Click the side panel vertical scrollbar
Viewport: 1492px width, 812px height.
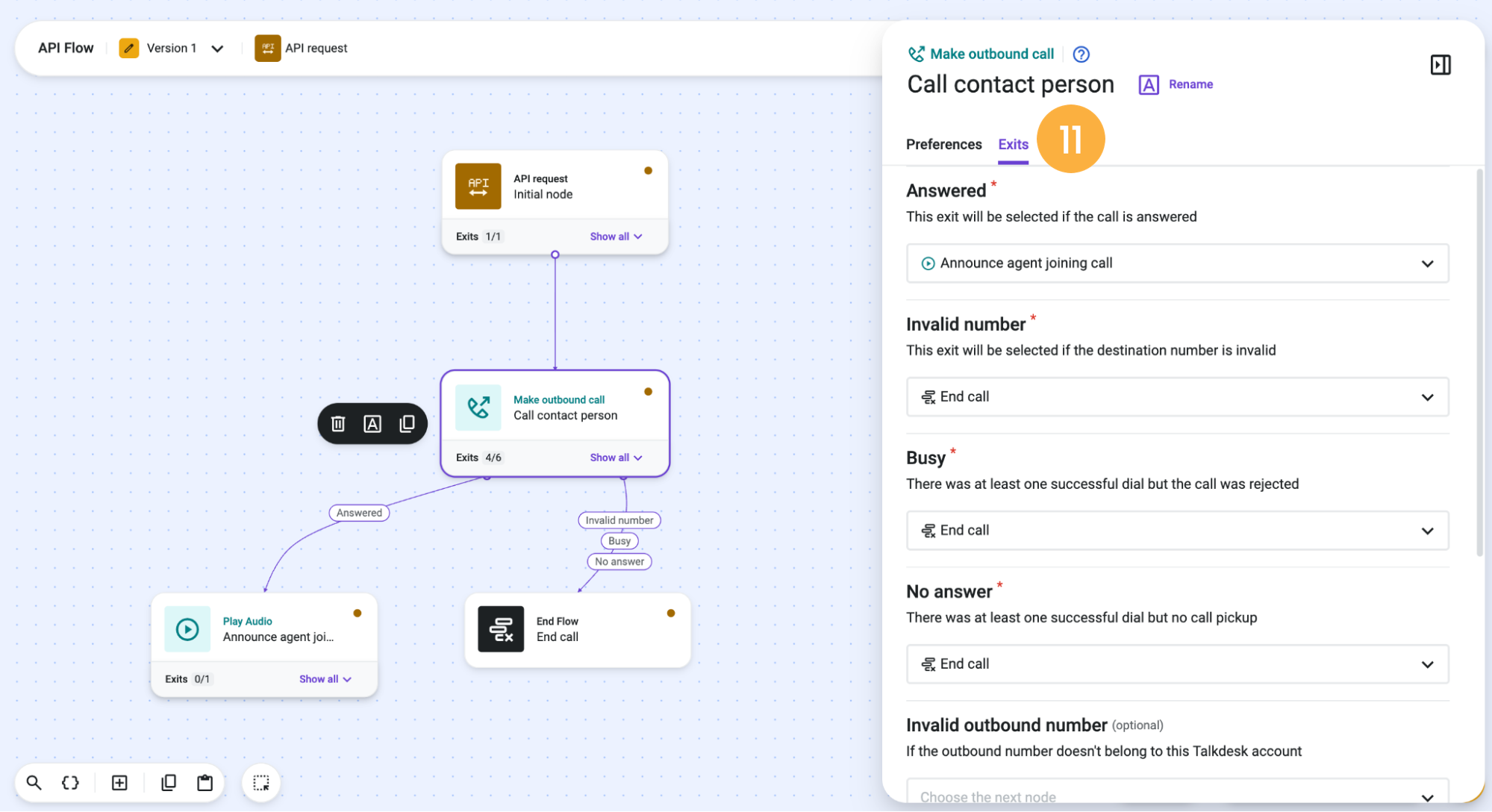click(x=1479, y=362)
